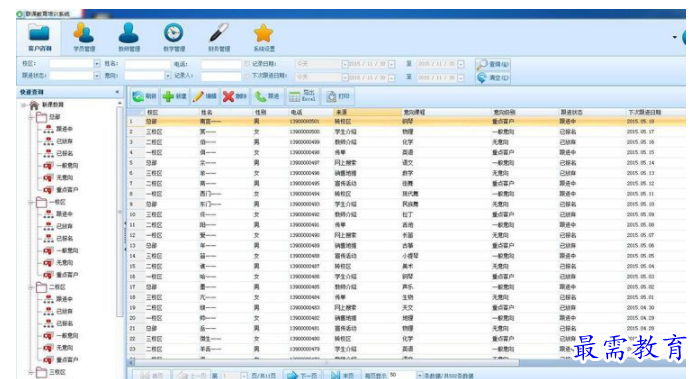The image size is (695, 379).
Task: Open the 系统设置 star module
Action: (x=264, y=38)
